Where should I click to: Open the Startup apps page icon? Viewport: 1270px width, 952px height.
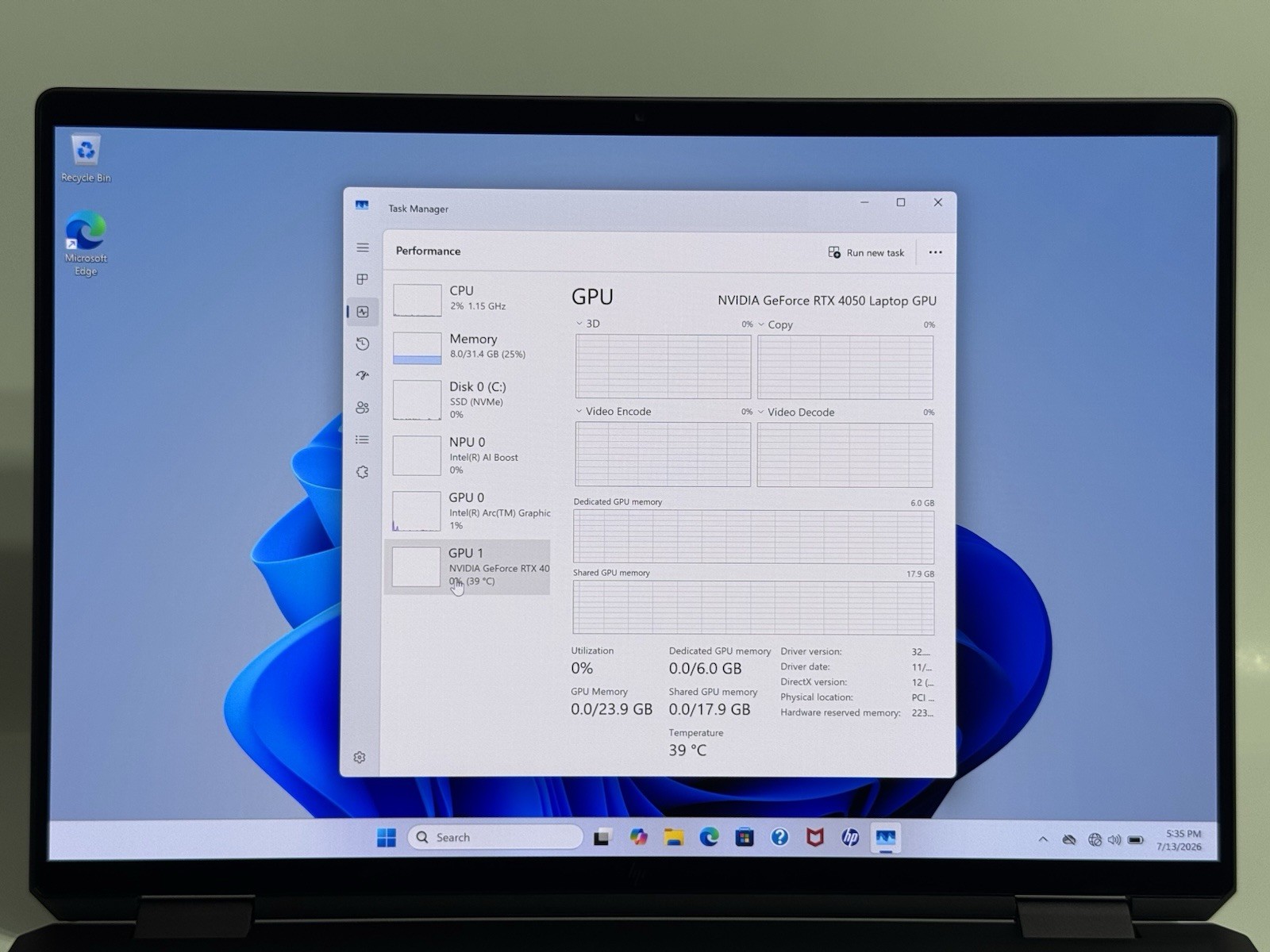pyautogui.click(x=363, y=375)
